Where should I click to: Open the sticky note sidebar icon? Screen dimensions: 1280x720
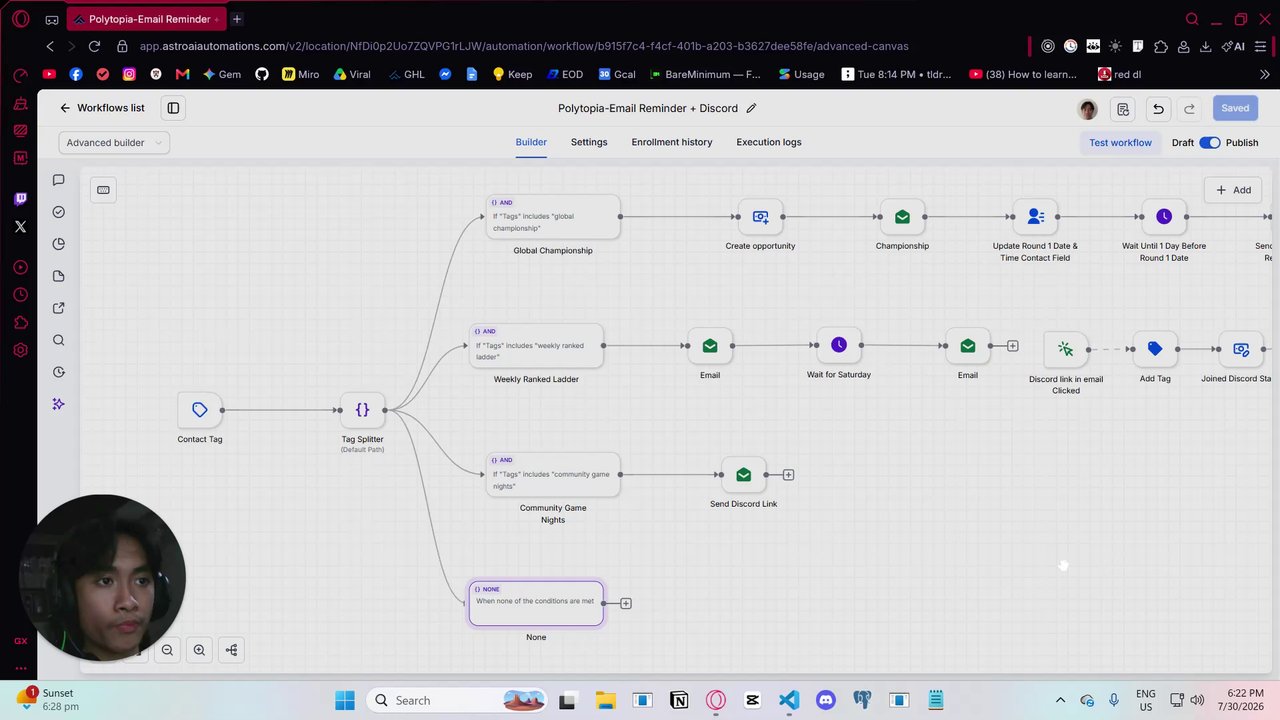click(x=58, y=276)
